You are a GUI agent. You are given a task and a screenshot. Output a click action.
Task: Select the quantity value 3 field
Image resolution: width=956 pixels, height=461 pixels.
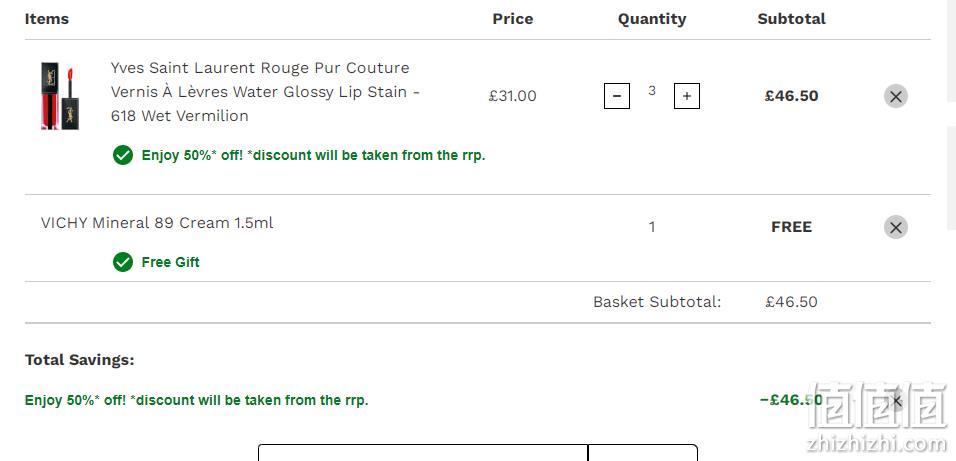pyautogui.click(x=652, y=91)
